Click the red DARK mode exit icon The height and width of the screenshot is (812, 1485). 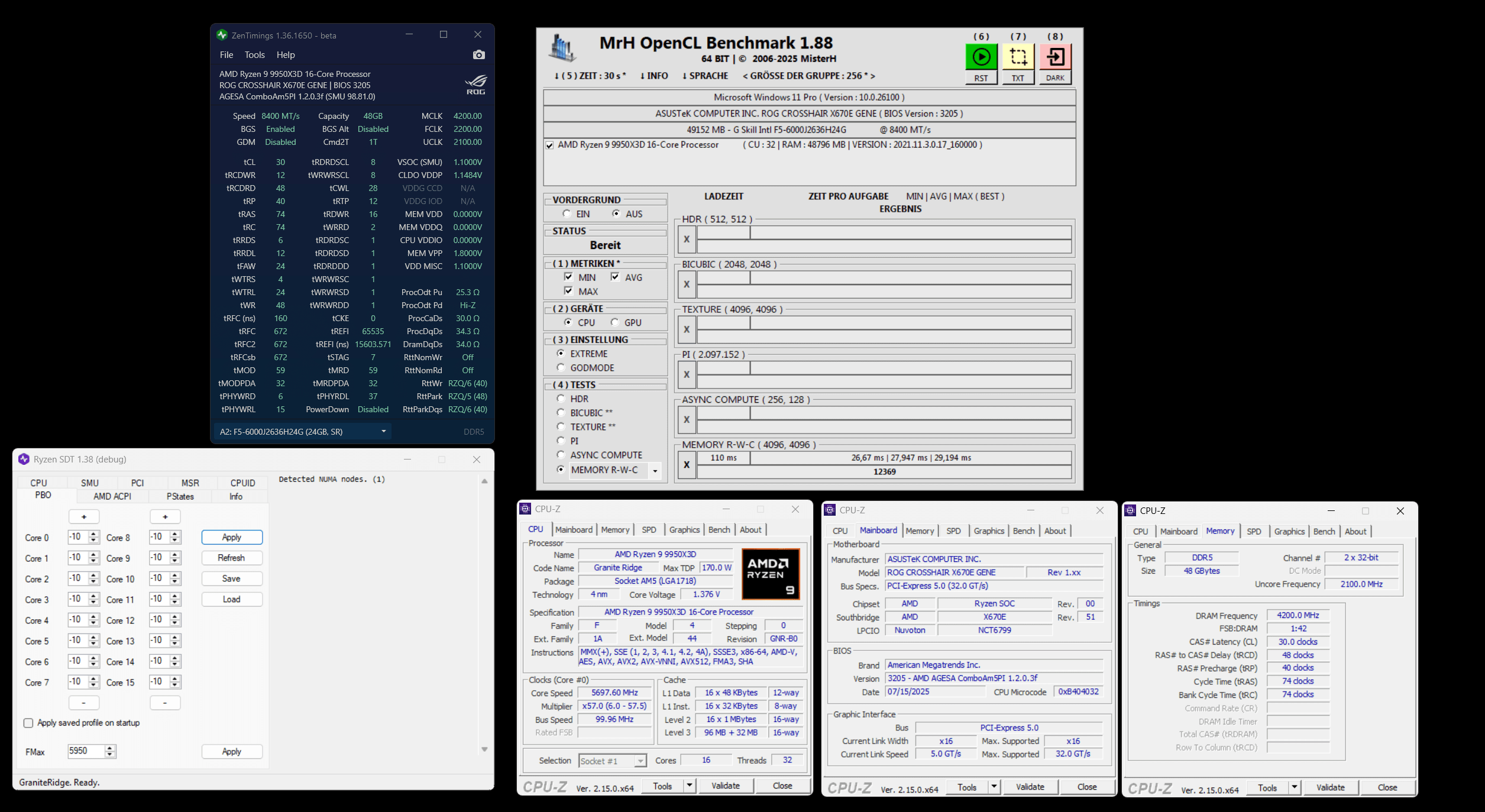click(1055, 57)
